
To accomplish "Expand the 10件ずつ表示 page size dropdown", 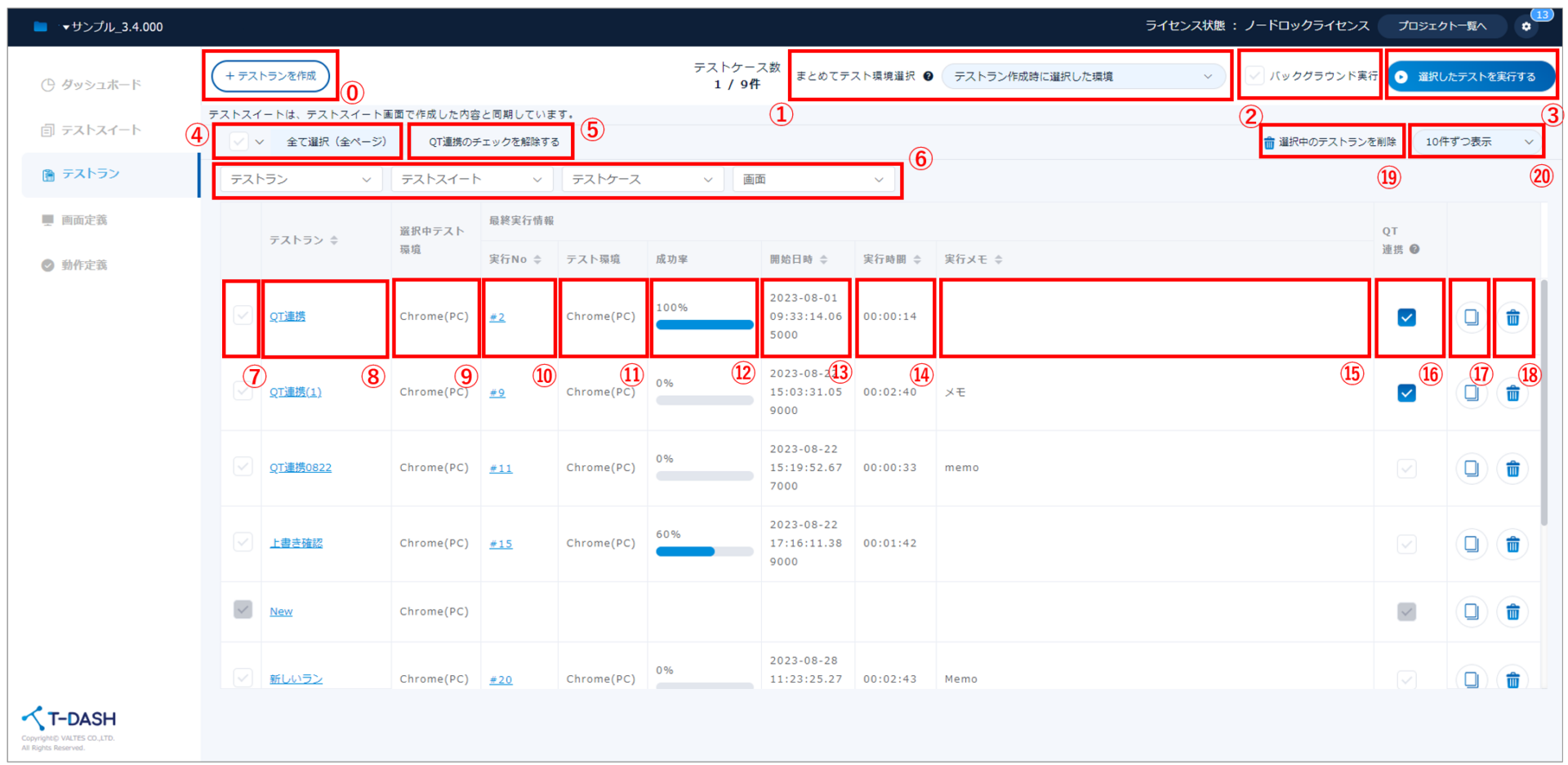I will click(x=1477, y=142).
